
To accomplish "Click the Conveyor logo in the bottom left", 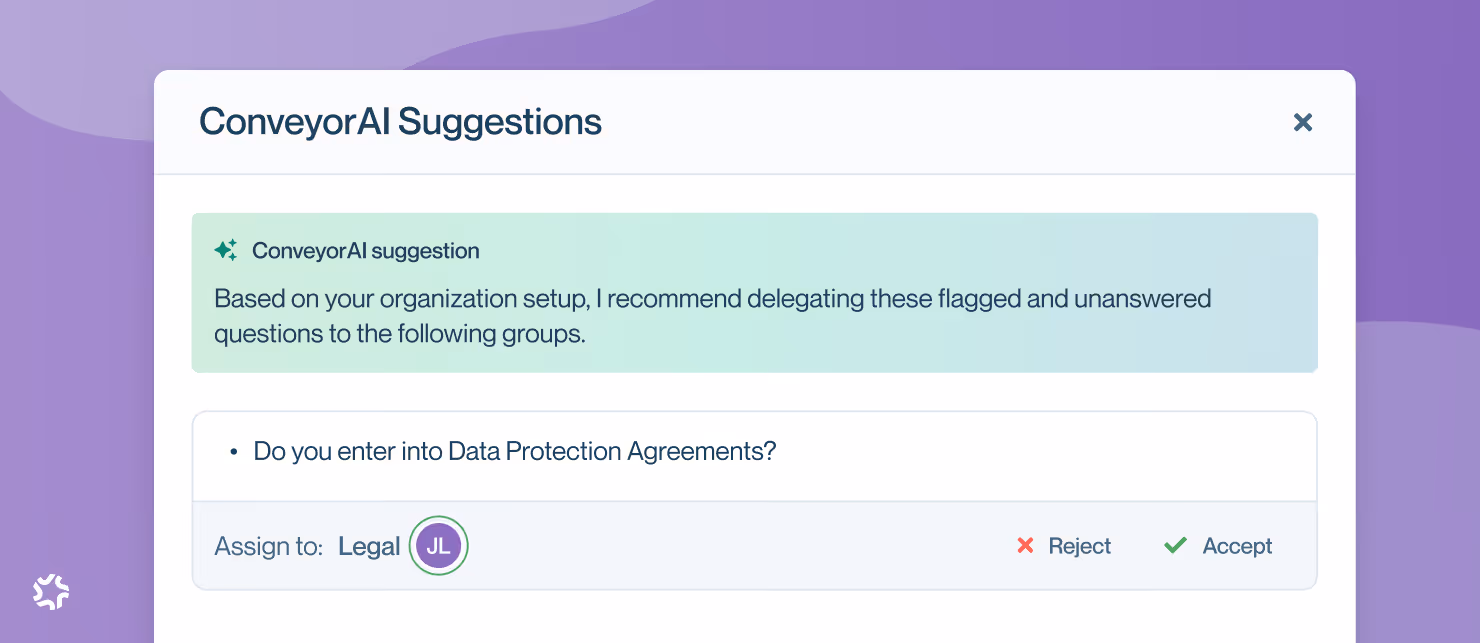I will point(51,592).
